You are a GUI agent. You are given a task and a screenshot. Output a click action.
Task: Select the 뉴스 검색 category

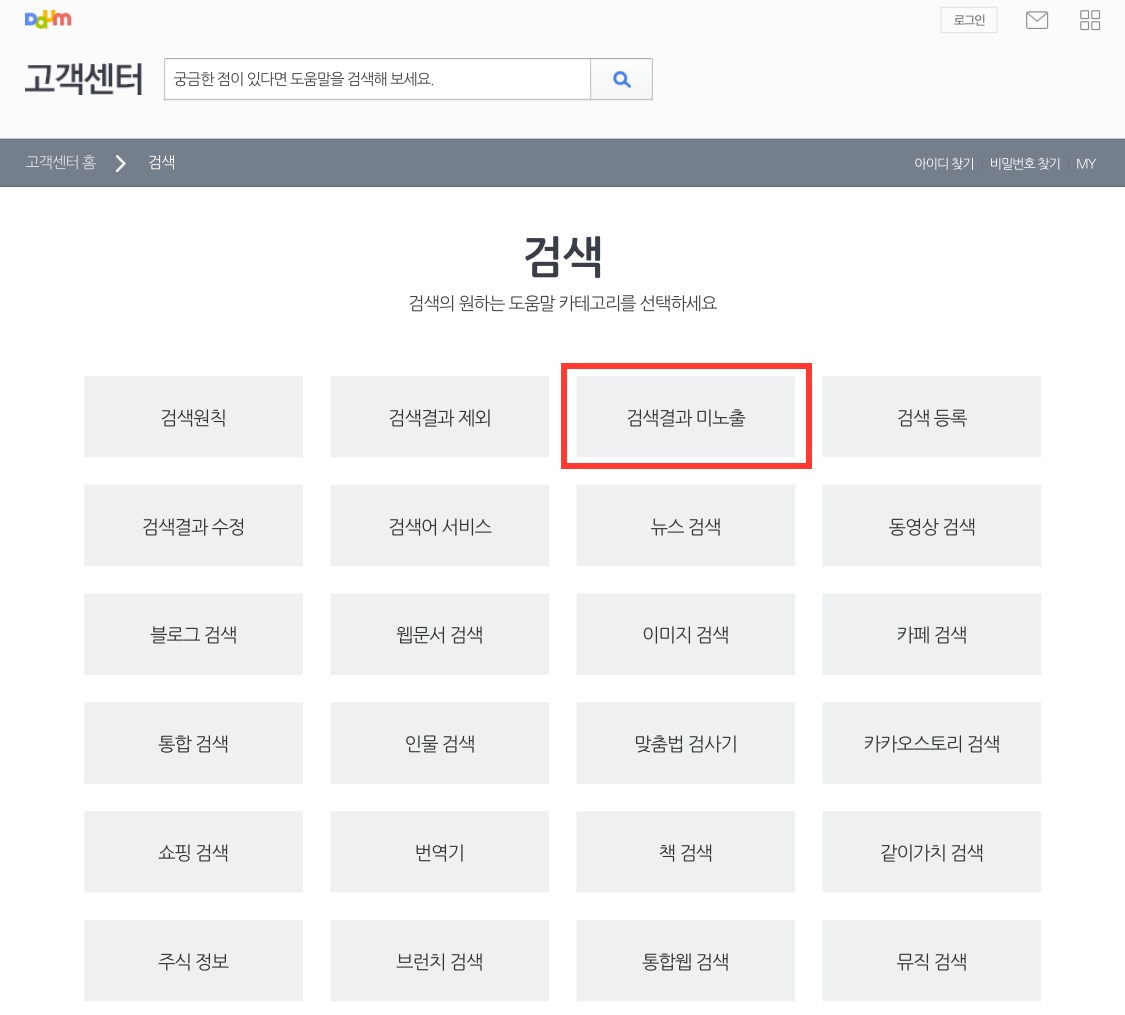[685, 525]
